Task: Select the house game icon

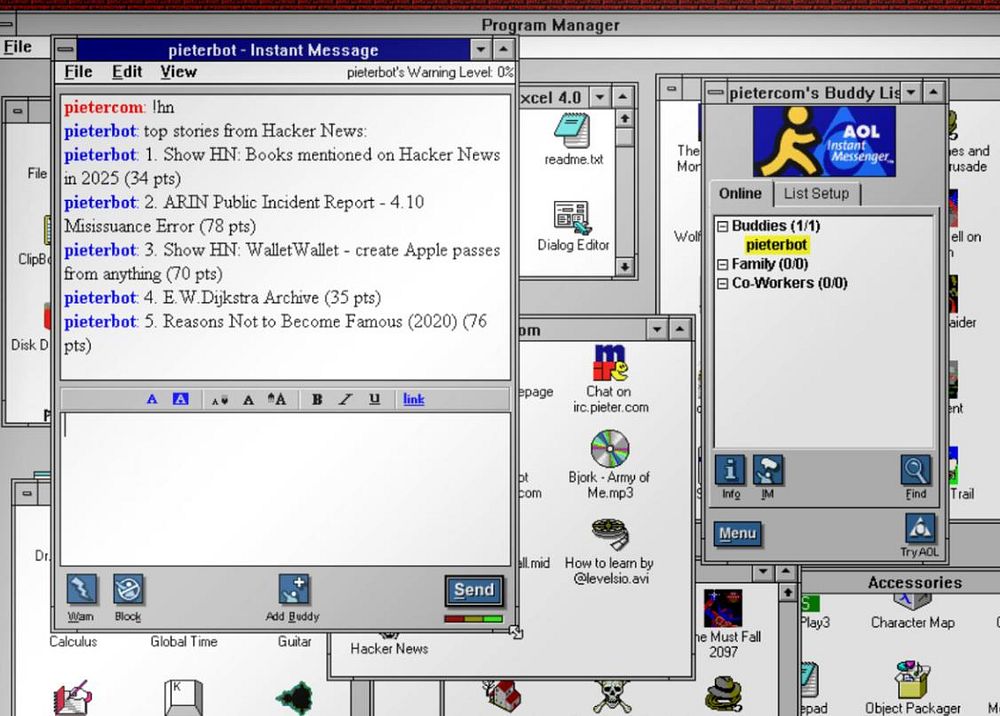Action: (x=503, y=696)
